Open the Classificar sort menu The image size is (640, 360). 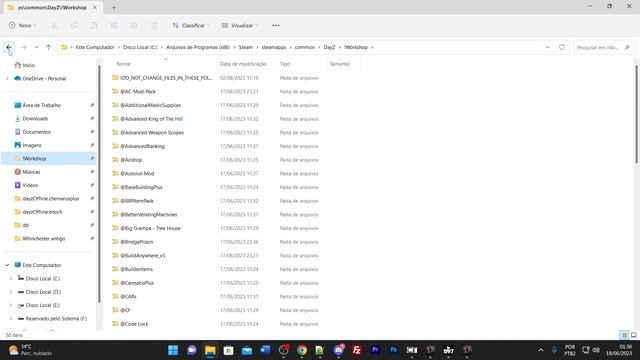click(191, 25)
